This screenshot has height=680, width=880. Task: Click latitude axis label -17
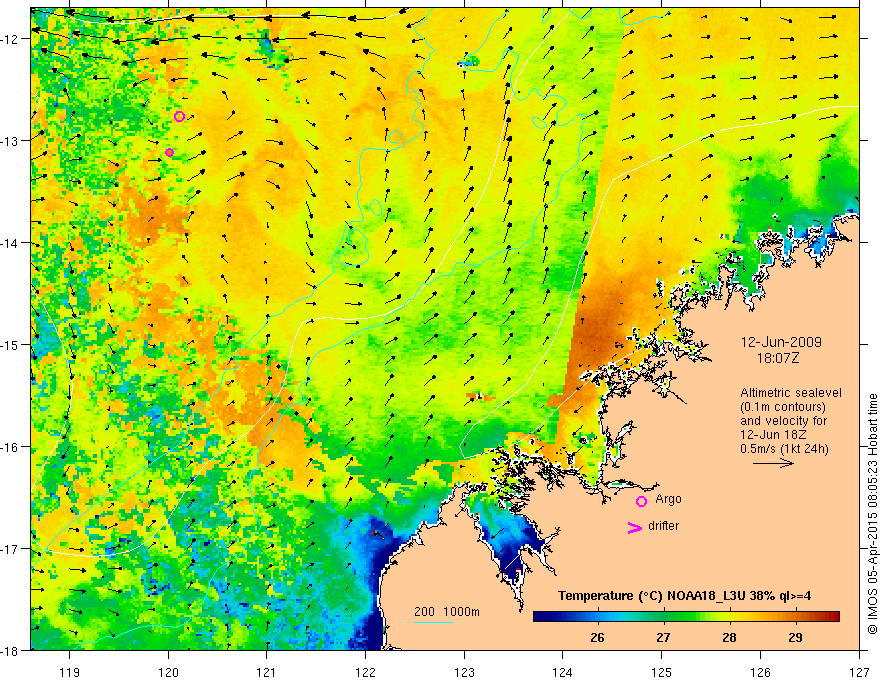[11, 548]
